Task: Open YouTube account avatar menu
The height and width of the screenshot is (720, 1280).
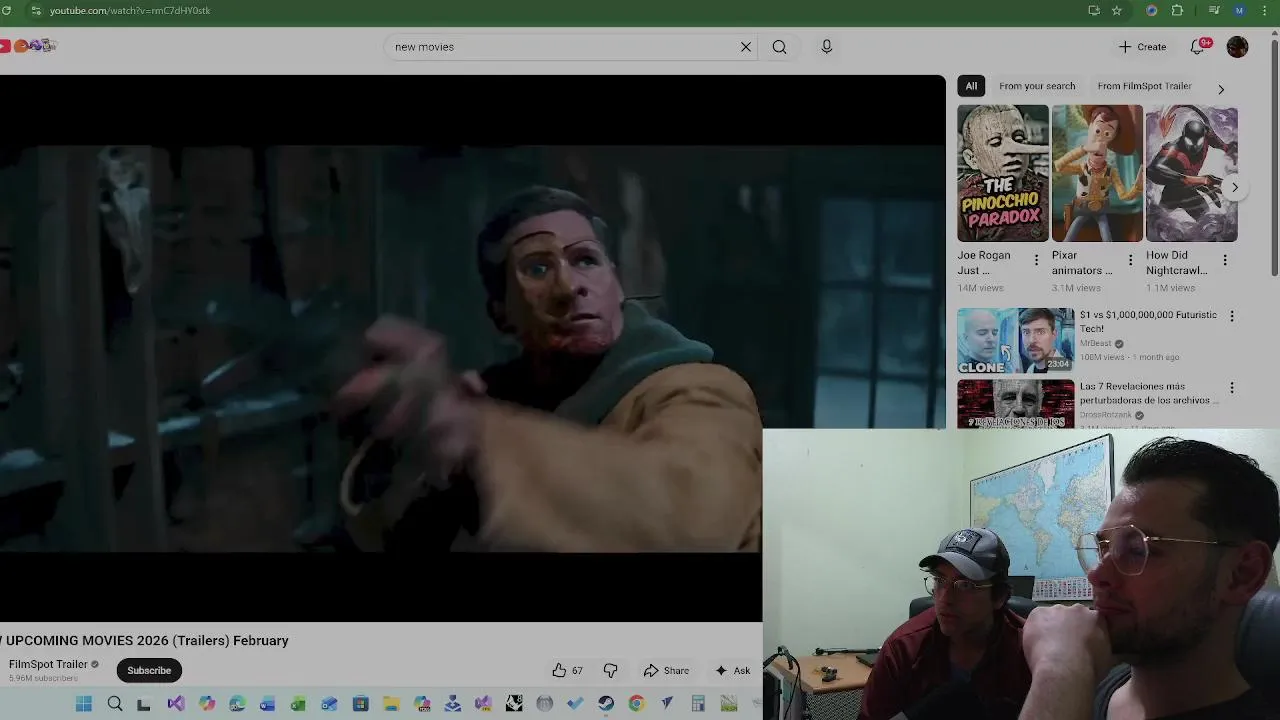Action: (x=1238, y=47)
